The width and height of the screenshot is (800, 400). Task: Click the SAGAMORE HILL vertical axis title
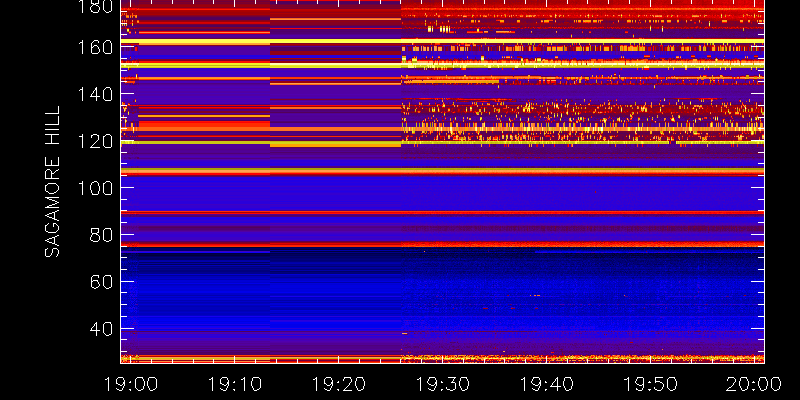coord(52,182)
